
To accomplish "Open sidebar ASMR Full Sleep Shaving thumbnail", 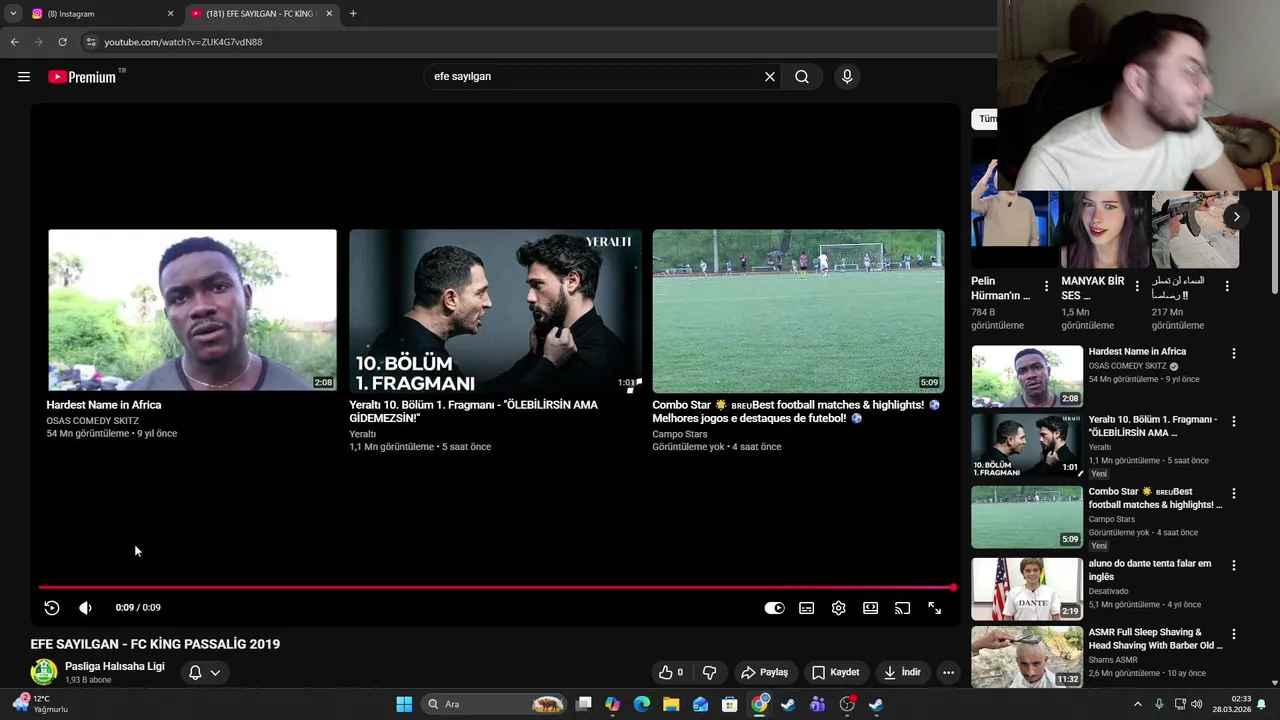I will 1027,657.
